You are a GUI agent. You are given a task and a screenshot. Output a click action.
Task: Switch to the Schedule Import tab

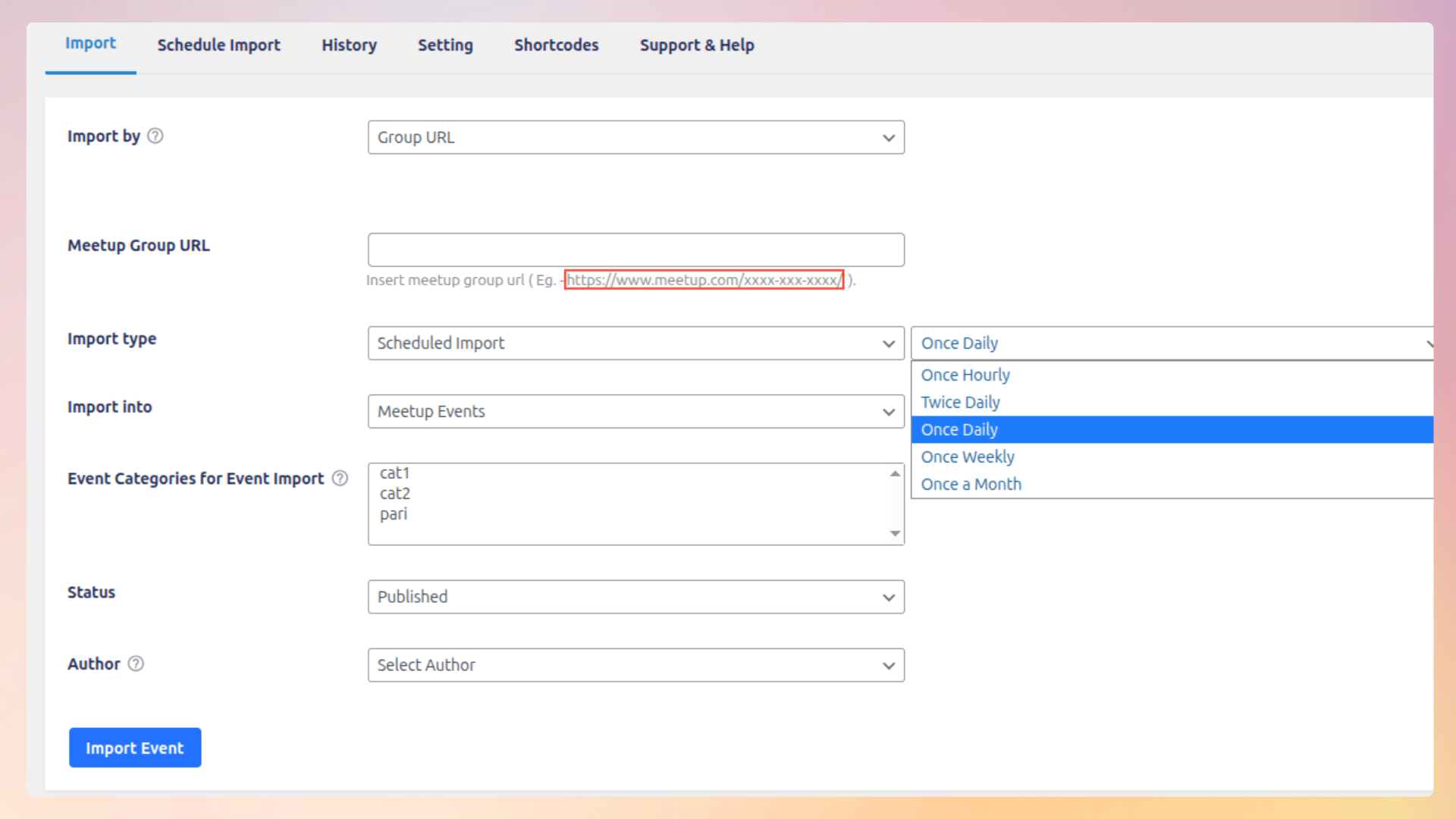point(218,45)
